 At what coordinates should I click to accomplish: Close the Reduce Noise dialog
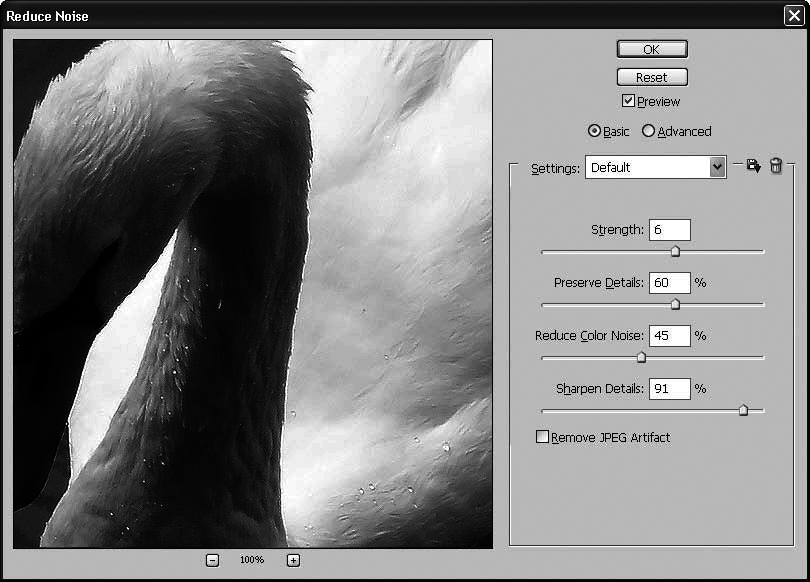point(793,15)
